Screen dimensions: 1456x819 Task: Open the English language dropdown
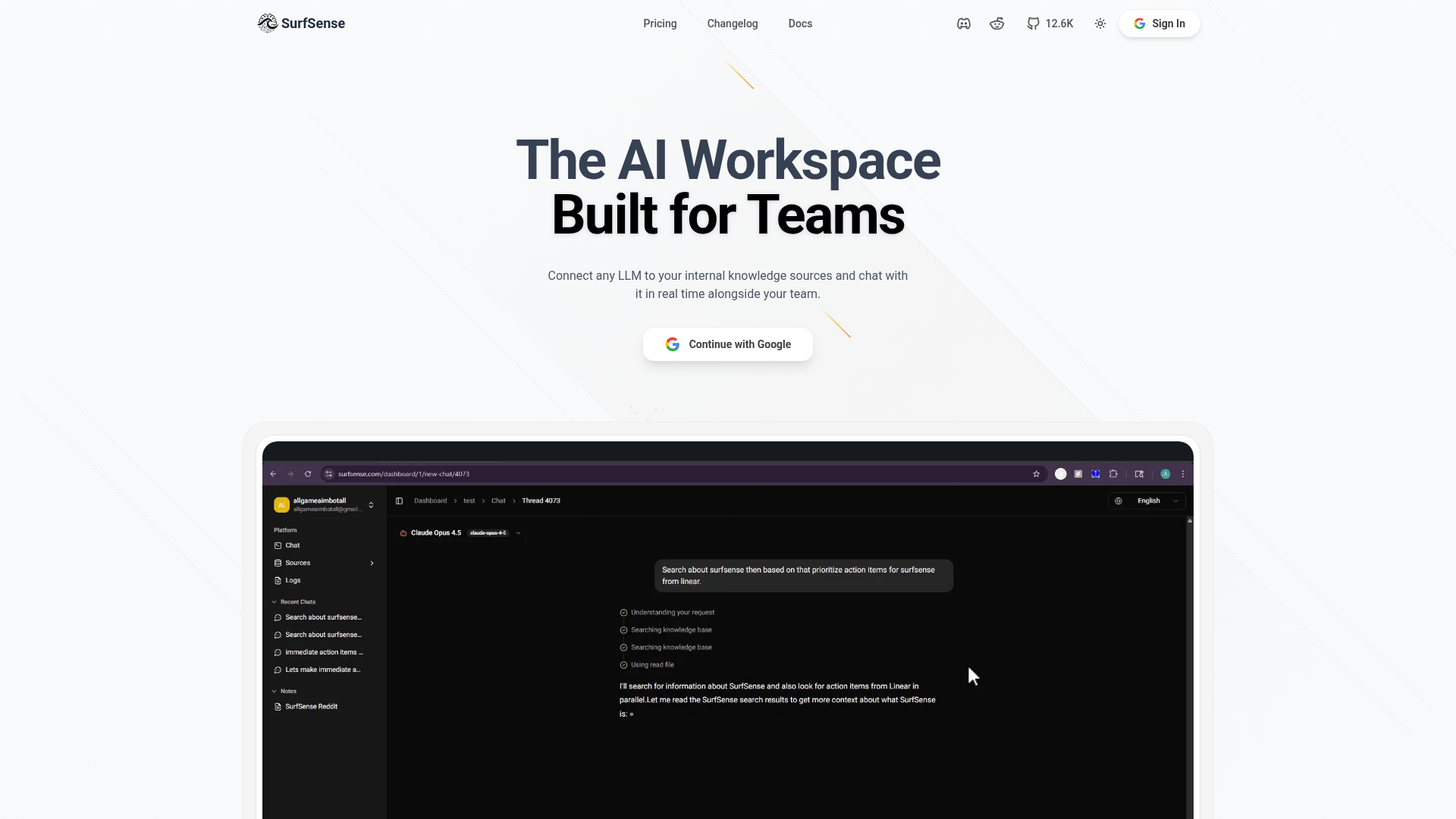coord(1147,500)
